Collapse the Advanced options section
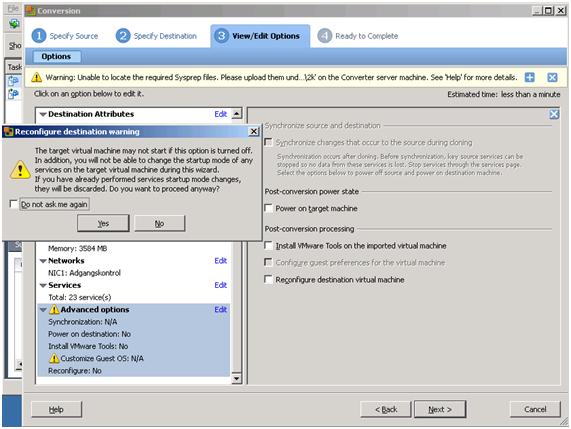 [43, 310]
